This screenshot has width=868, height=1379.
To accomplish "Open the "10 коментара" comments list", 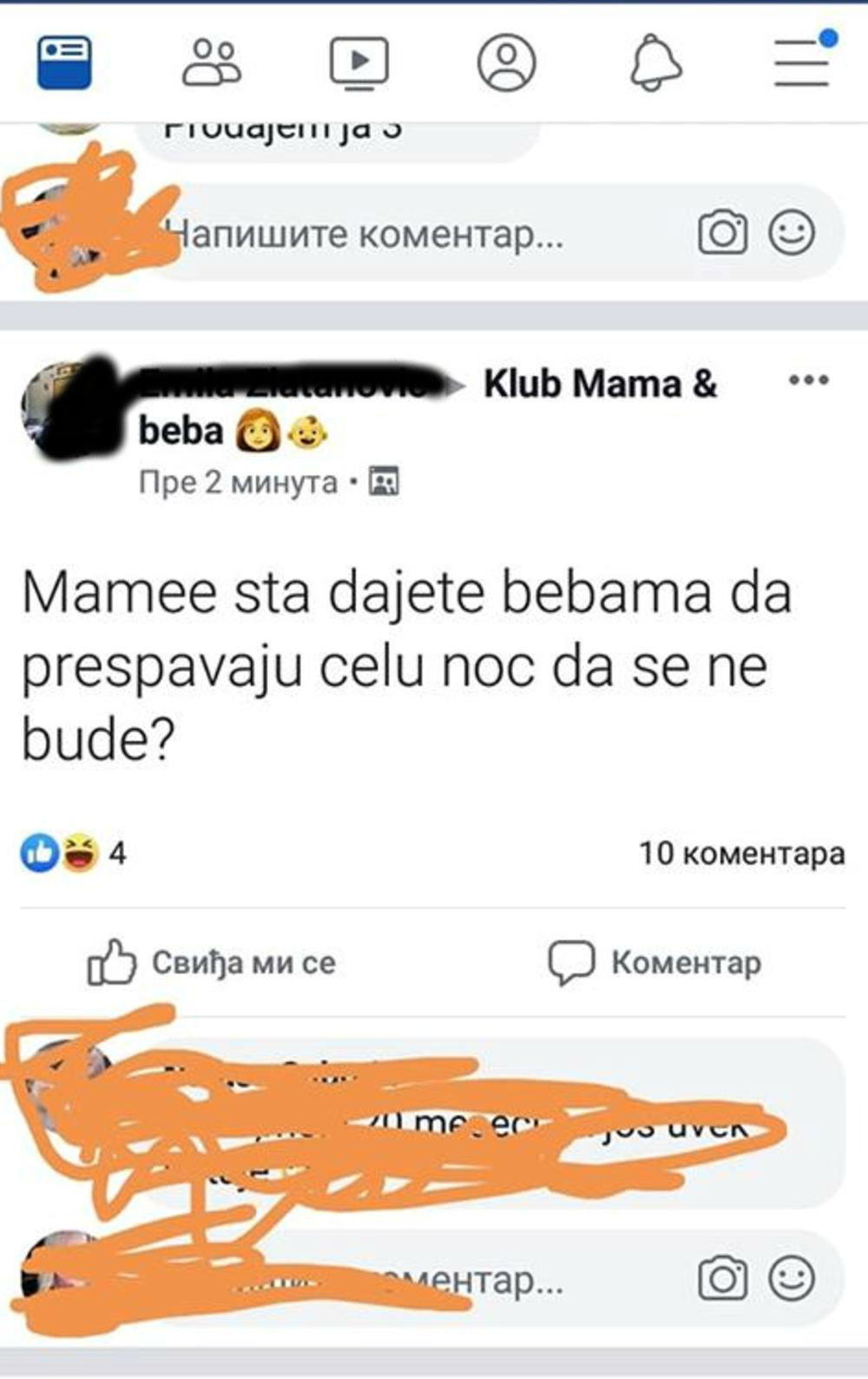I will pos(742,854).
